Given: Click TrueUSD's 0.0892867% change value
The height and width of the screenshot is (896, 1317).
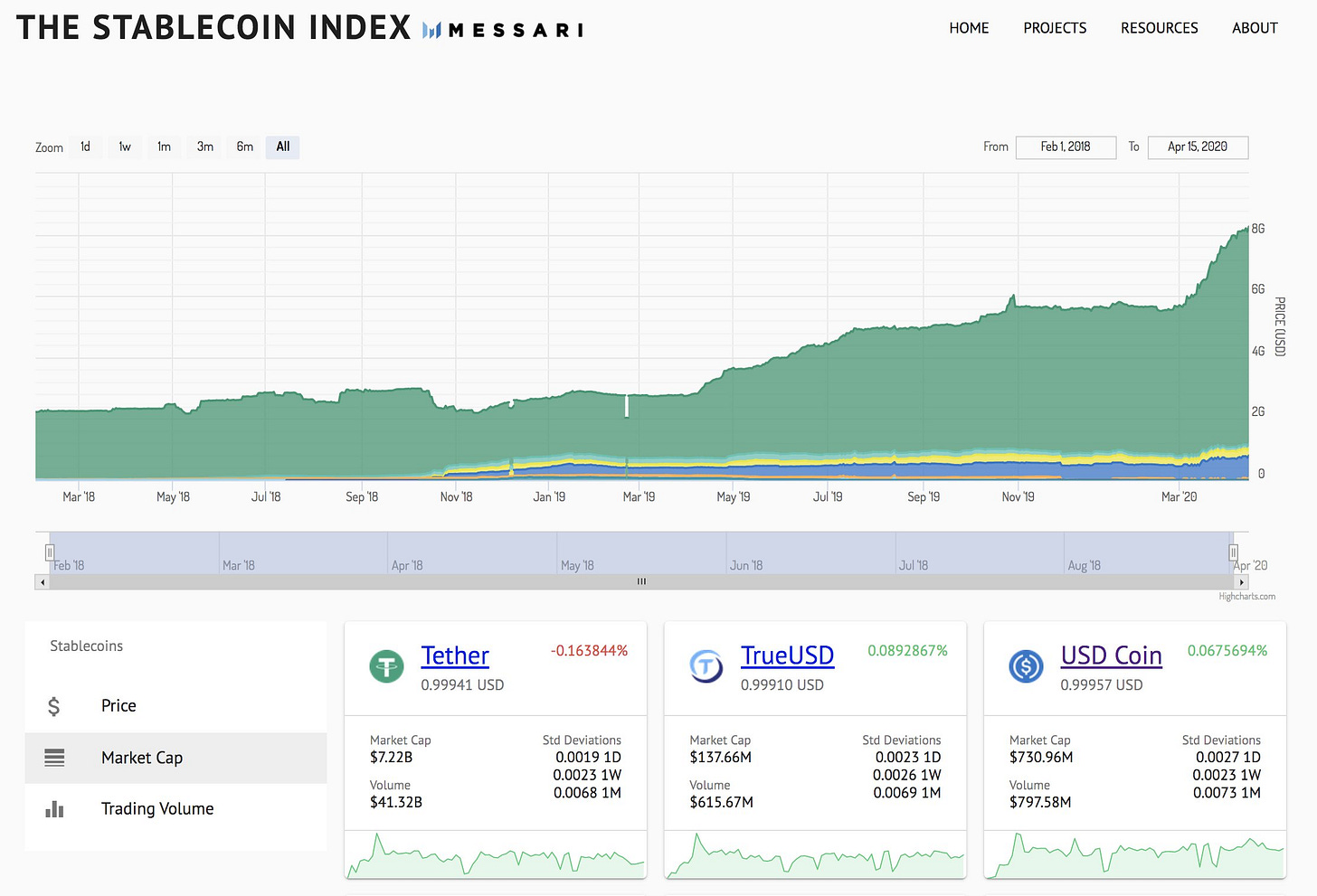Looking at the screenshot, I should (907, 651).
